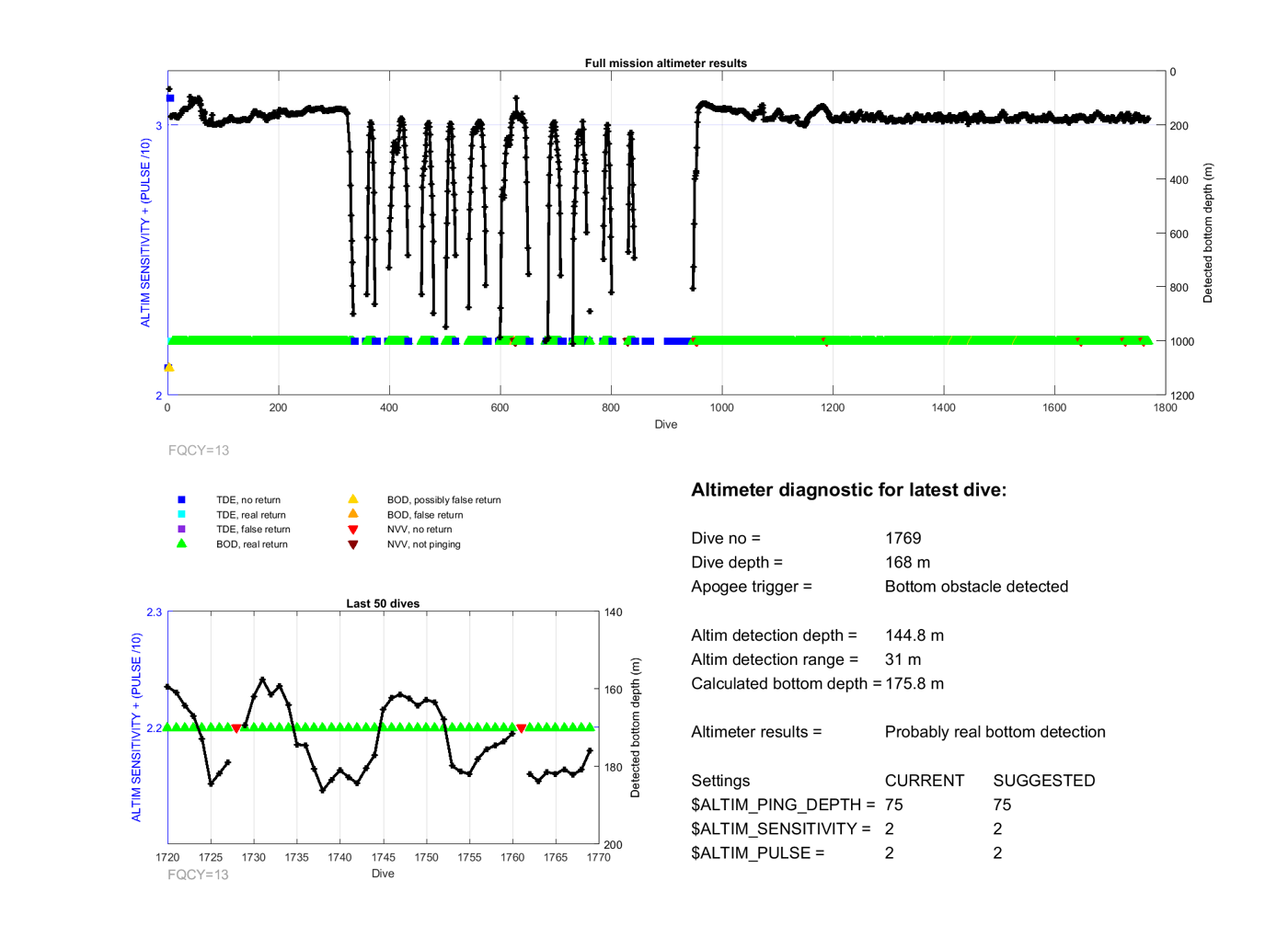Click the 1770 tick on bottom chart x-axis
1288x949 pixels.
(x=598, y=857)
